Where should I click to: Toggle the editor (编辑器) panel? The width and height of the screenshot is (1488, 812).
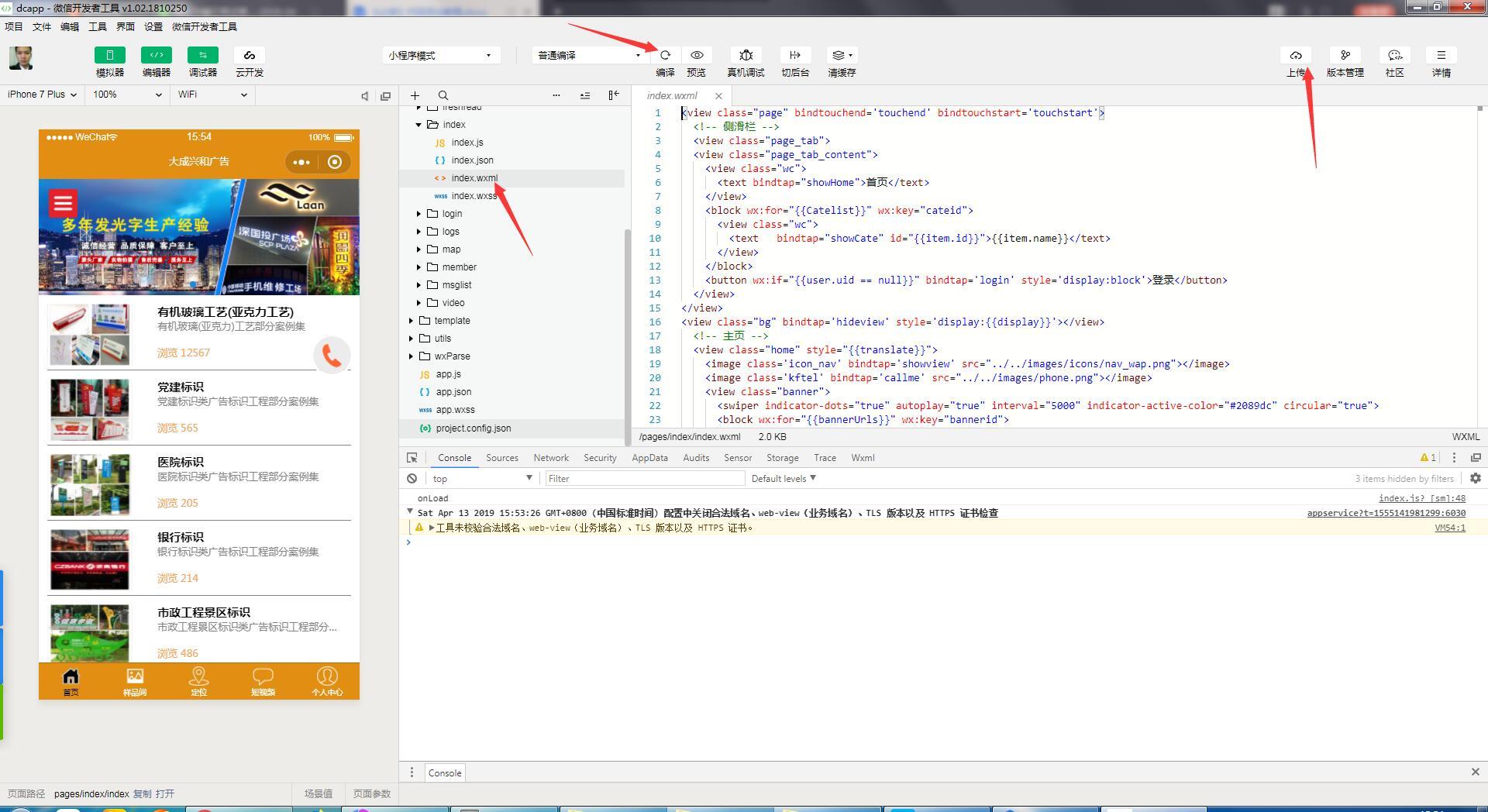point(157,55)
